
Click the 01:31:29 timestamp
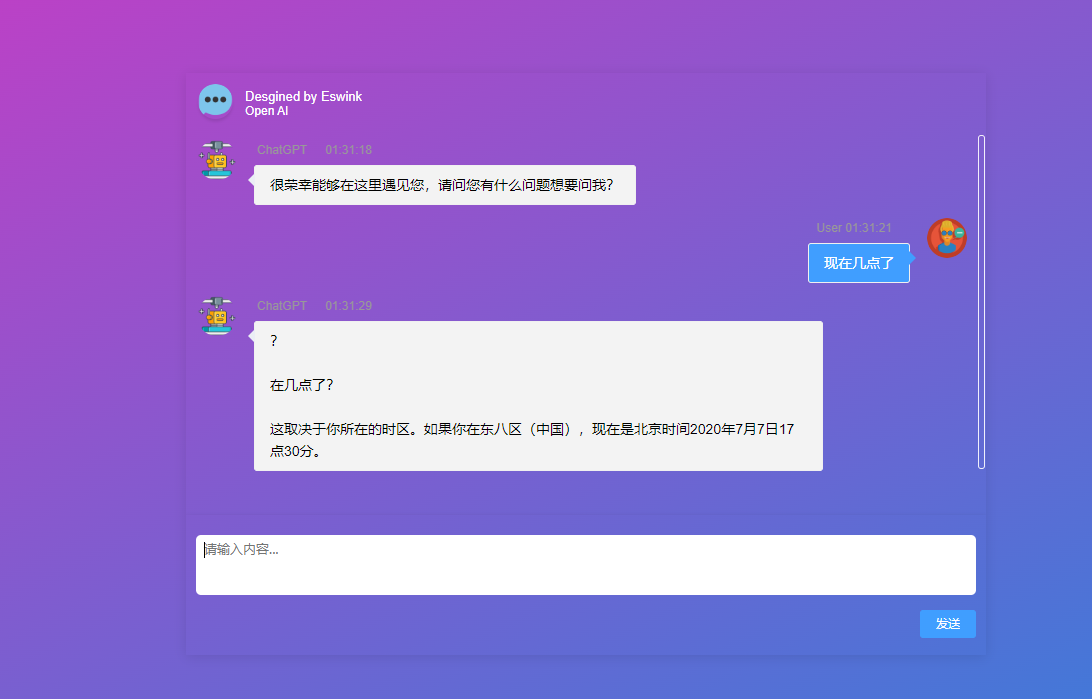click(x=348, y=306)
